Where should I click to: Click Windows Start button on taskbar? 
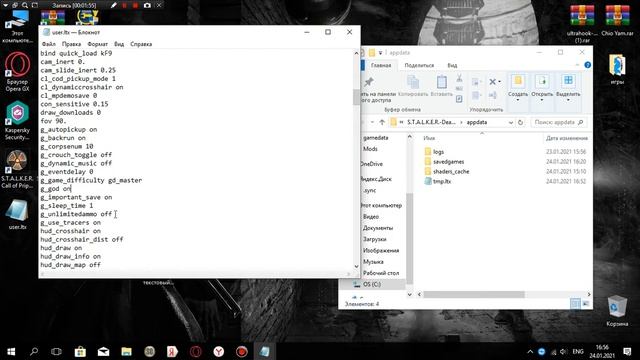11,351
